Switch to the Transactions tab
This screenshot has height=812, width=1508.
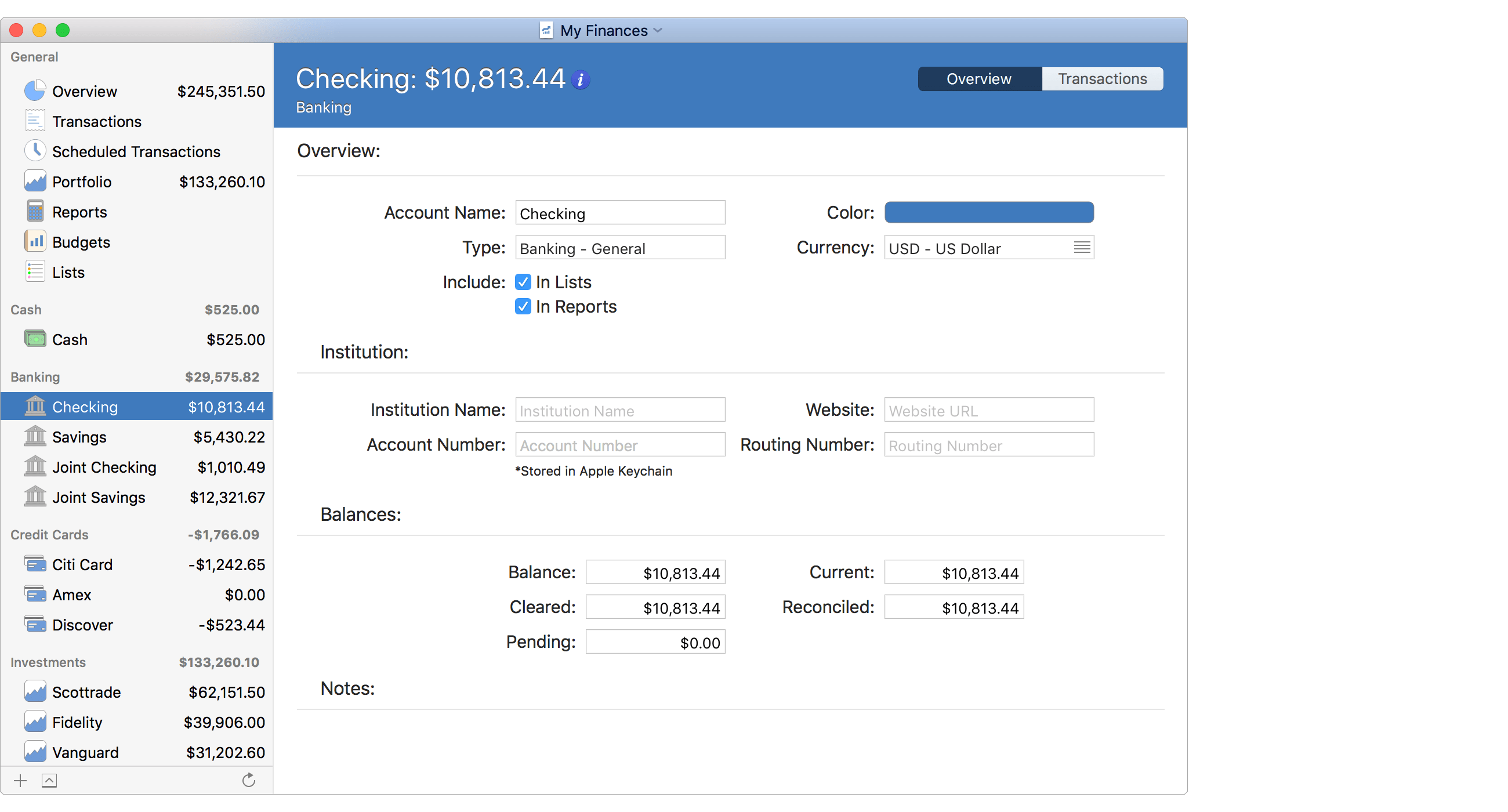pyautogui.click(x=1103, y=78)
